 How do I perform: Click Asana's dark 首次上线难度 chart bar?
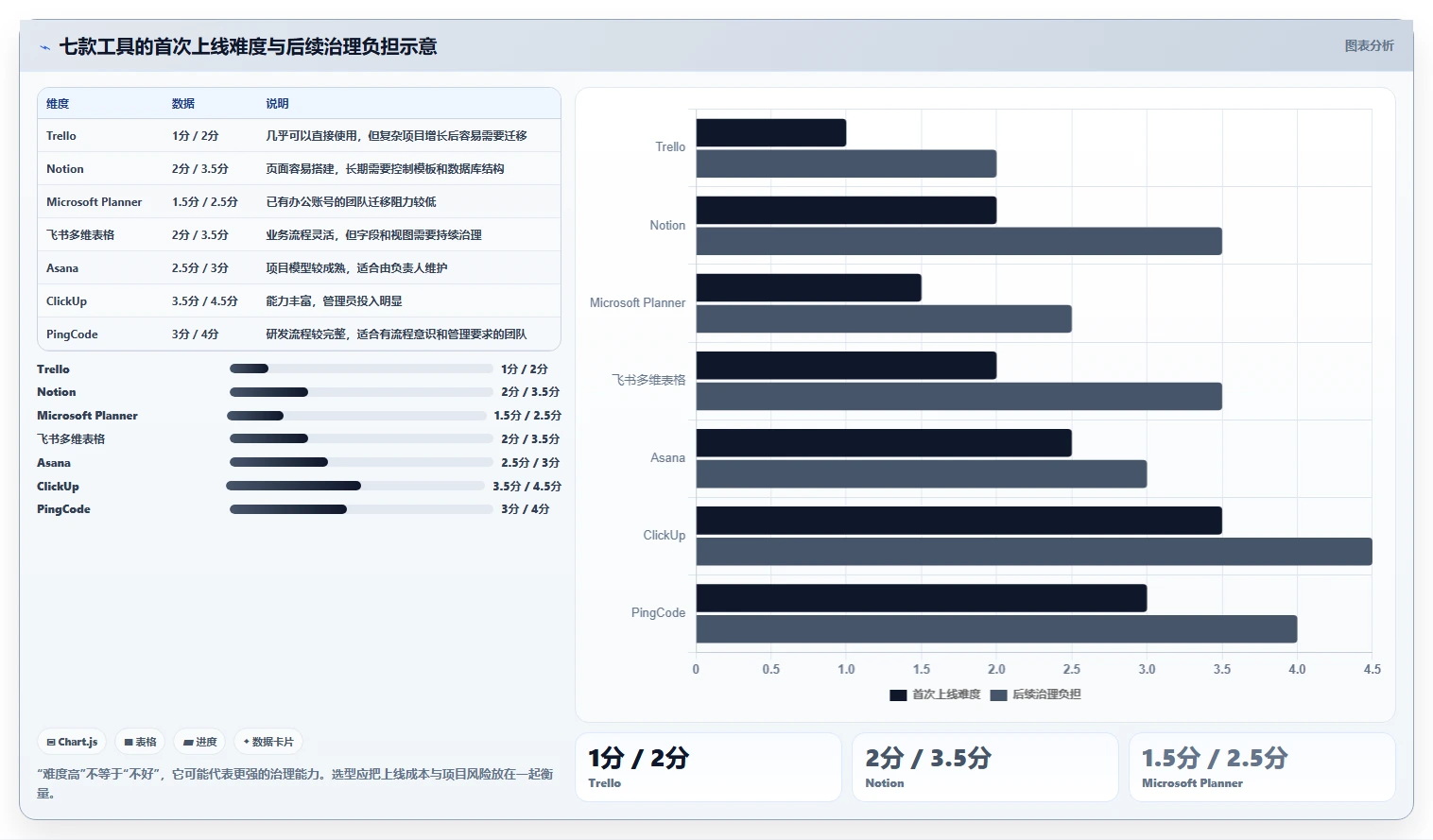[884, 443]
